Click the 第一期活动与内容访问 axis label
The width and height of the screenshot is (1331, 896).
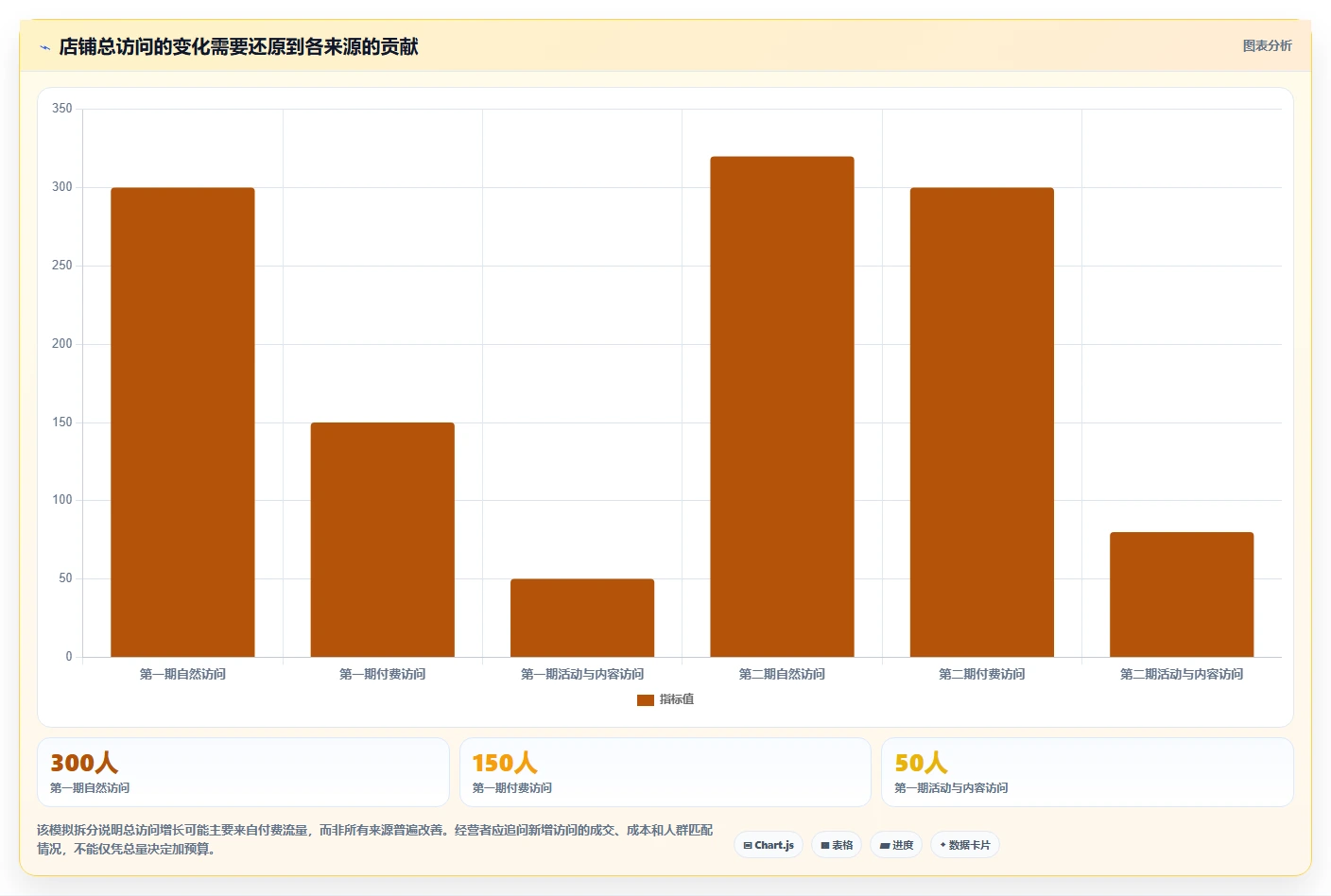point(582,674)
